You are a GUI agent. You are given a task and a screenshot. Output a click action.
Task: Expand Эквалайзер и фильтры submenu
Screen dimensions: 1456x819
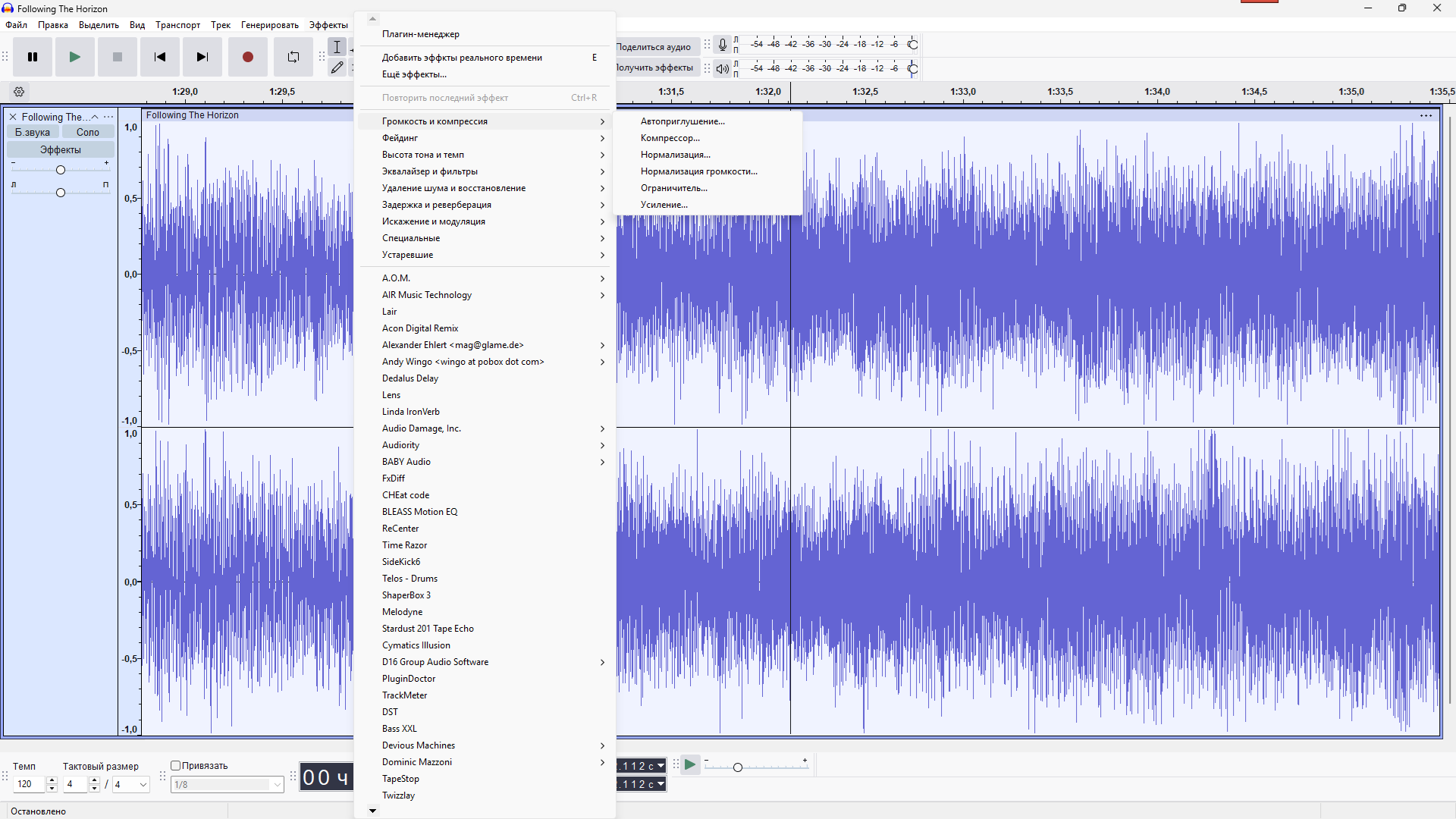click(x=484, y=171)
